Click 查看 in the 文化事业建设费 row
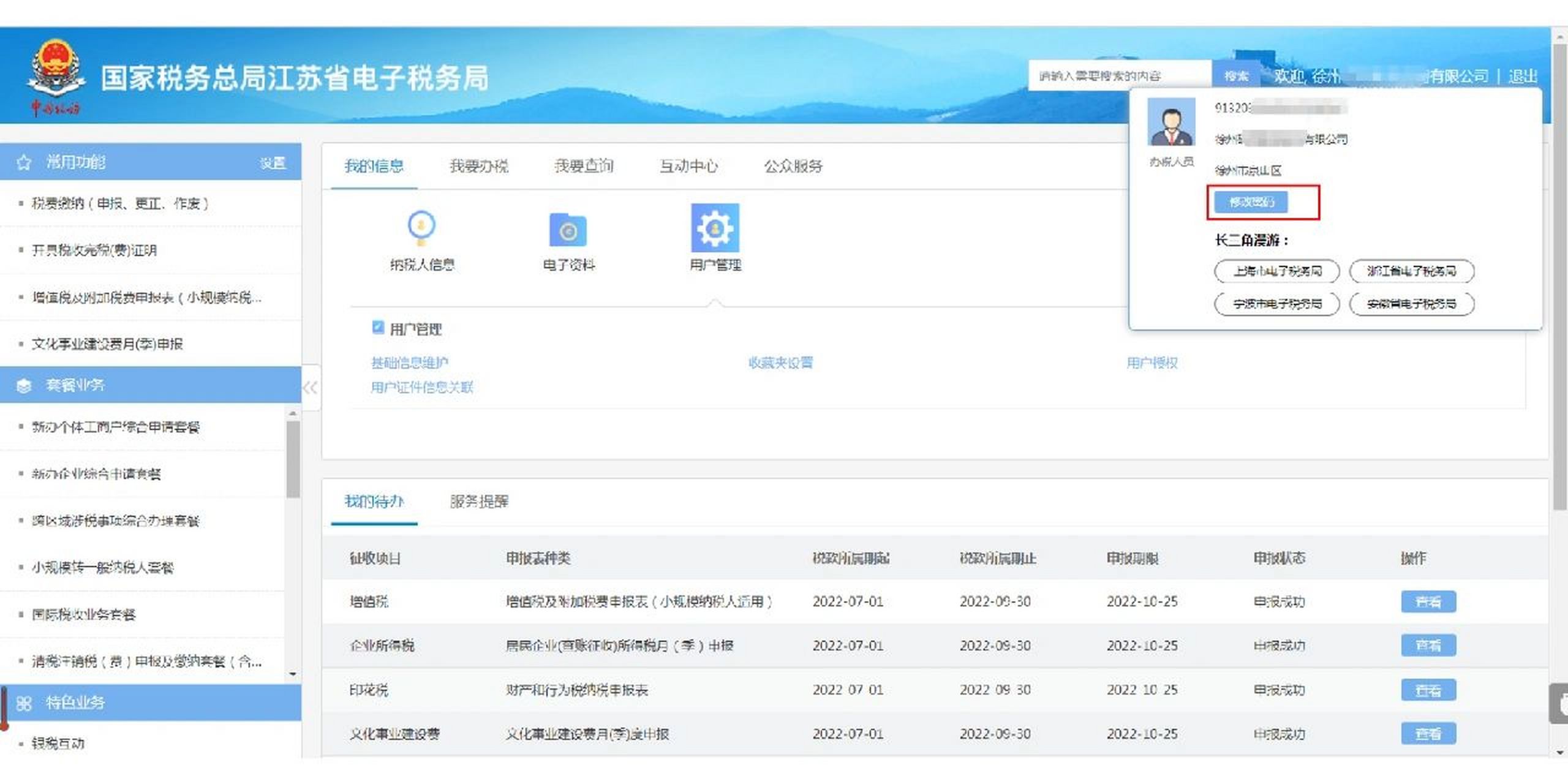Screen dimensions: 1568x784 (1428, 734)
